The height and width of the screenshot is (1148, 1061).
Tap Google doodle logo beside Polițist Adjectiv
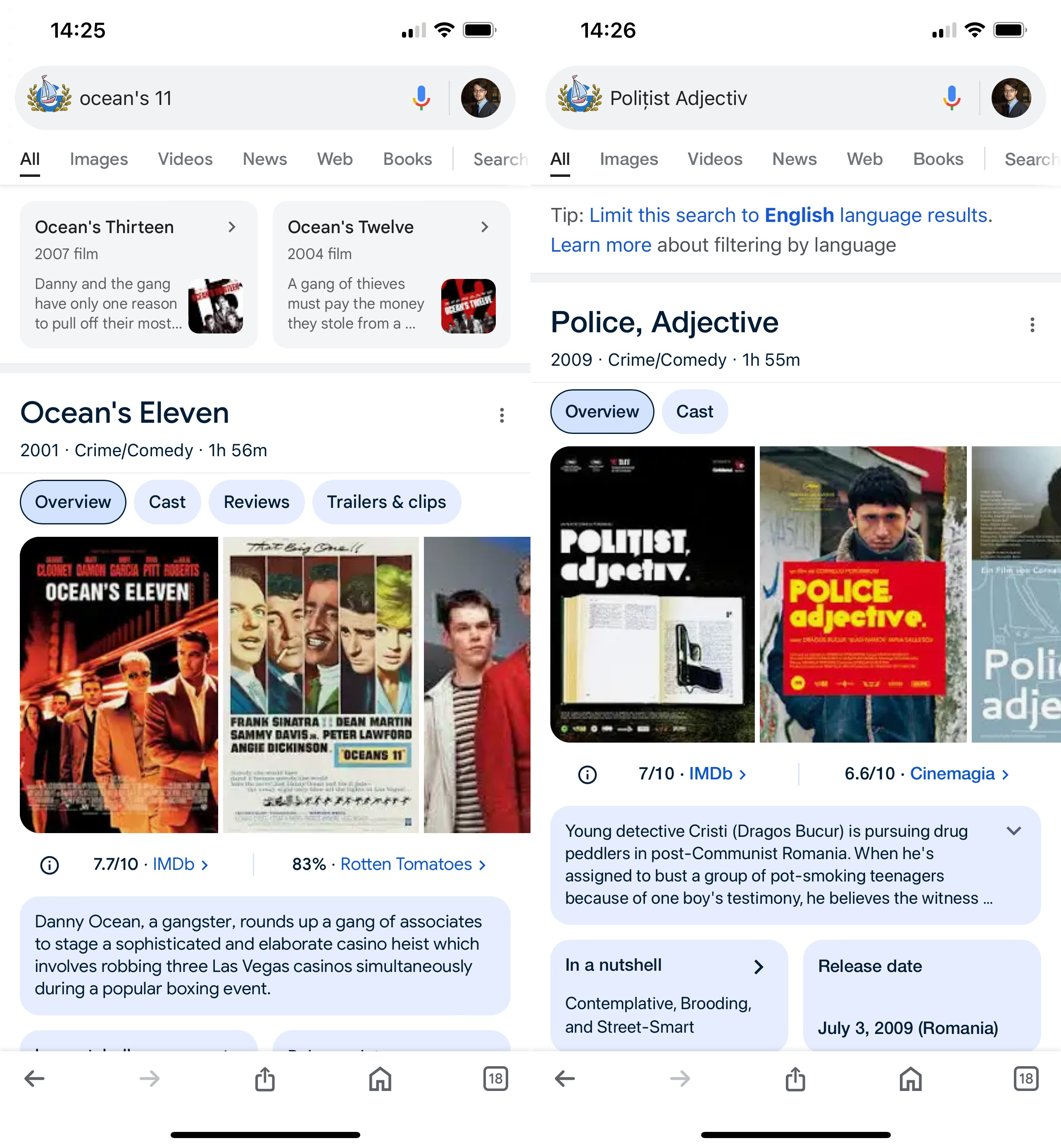point(580,95)
